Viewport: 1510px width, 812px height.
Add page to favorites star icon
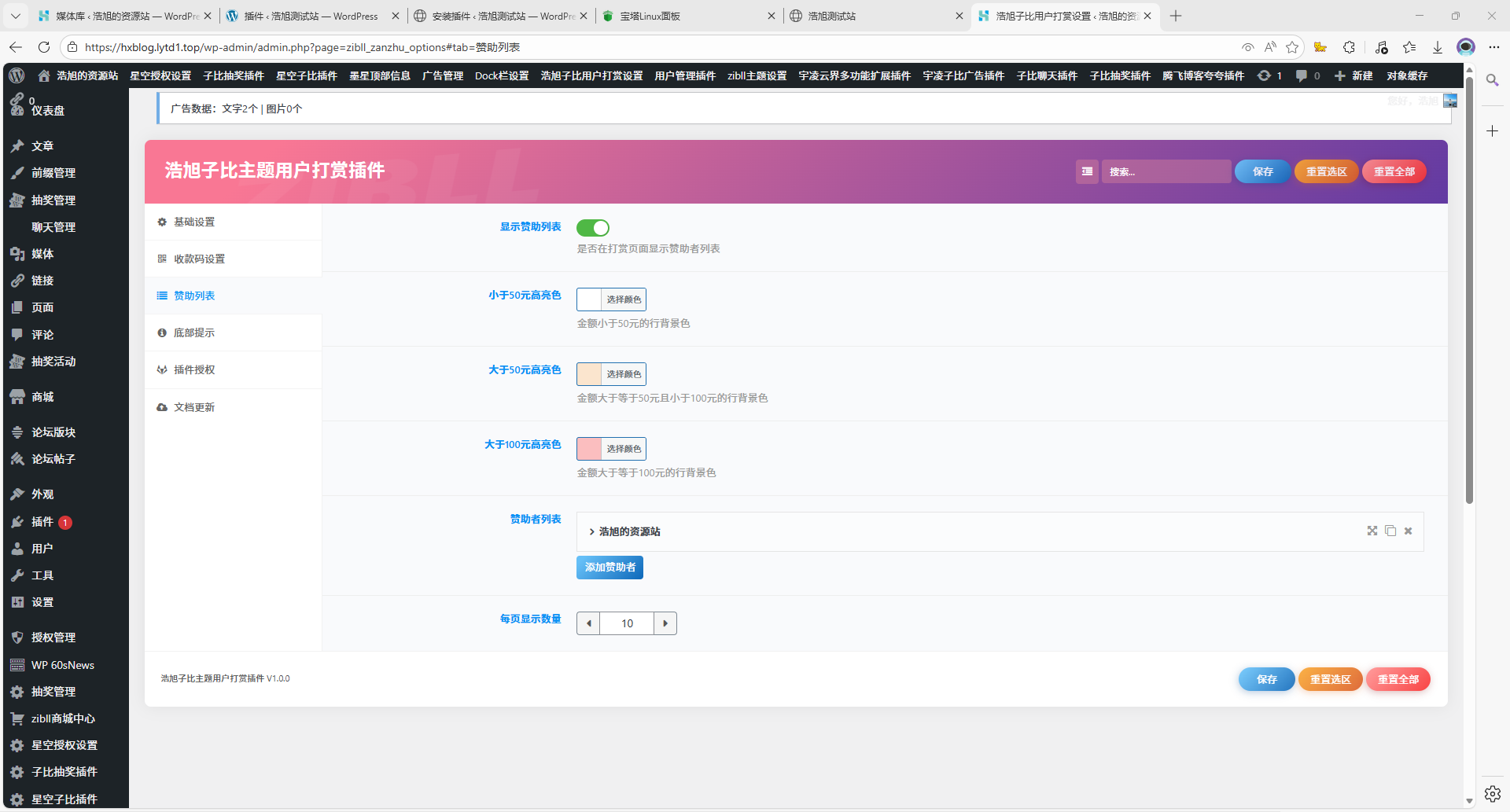coord(1292,47)
